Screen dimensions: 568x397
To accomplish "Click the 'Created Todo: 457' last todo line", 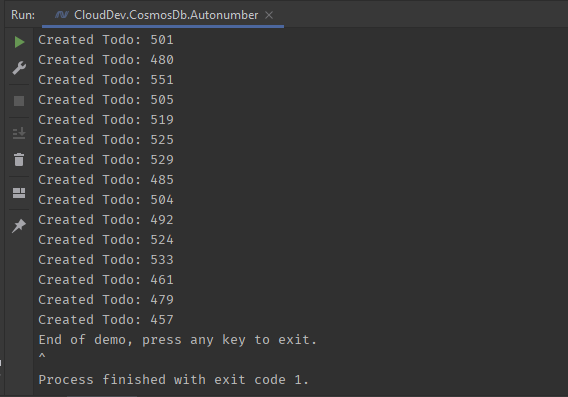I will point(106,320).
